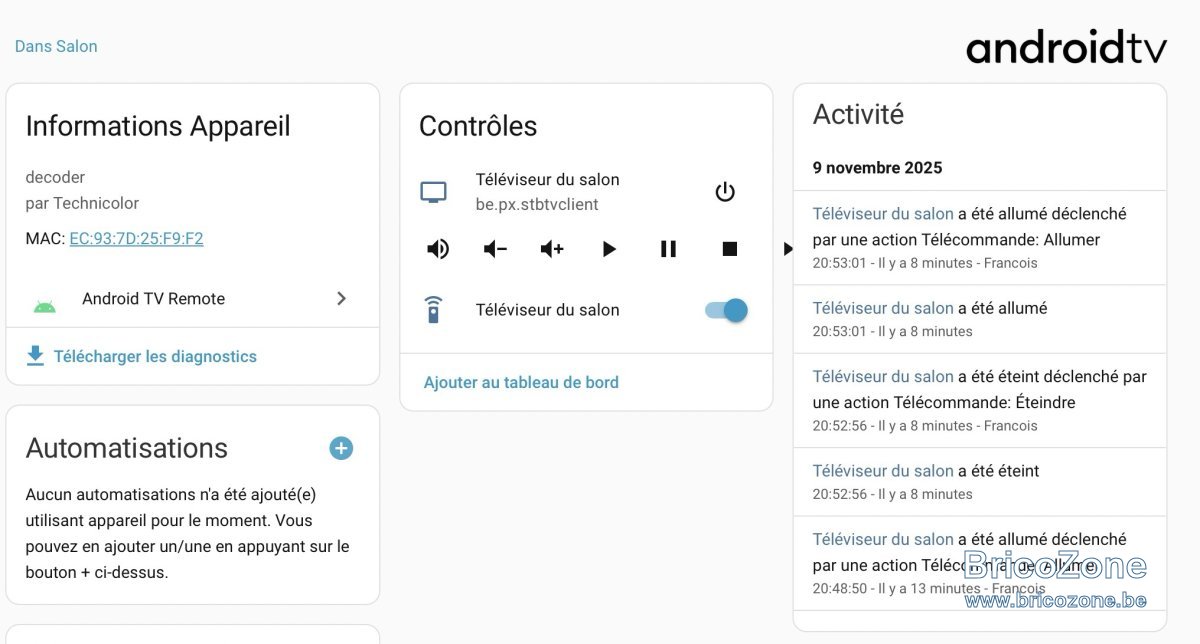Stop playback with the stop icon

pyautogui.click(x=730, y=249)
